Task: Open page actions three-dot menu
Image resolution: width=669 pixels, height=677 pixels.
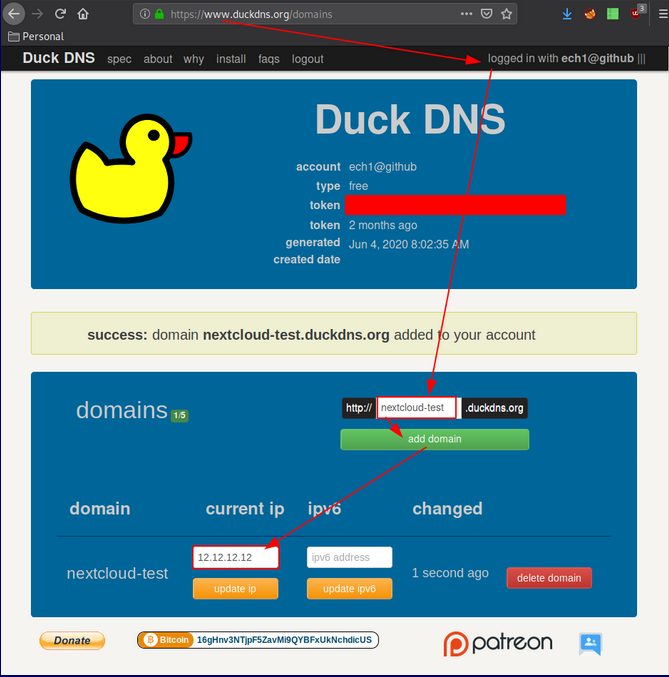Action: tap(466, 14)
